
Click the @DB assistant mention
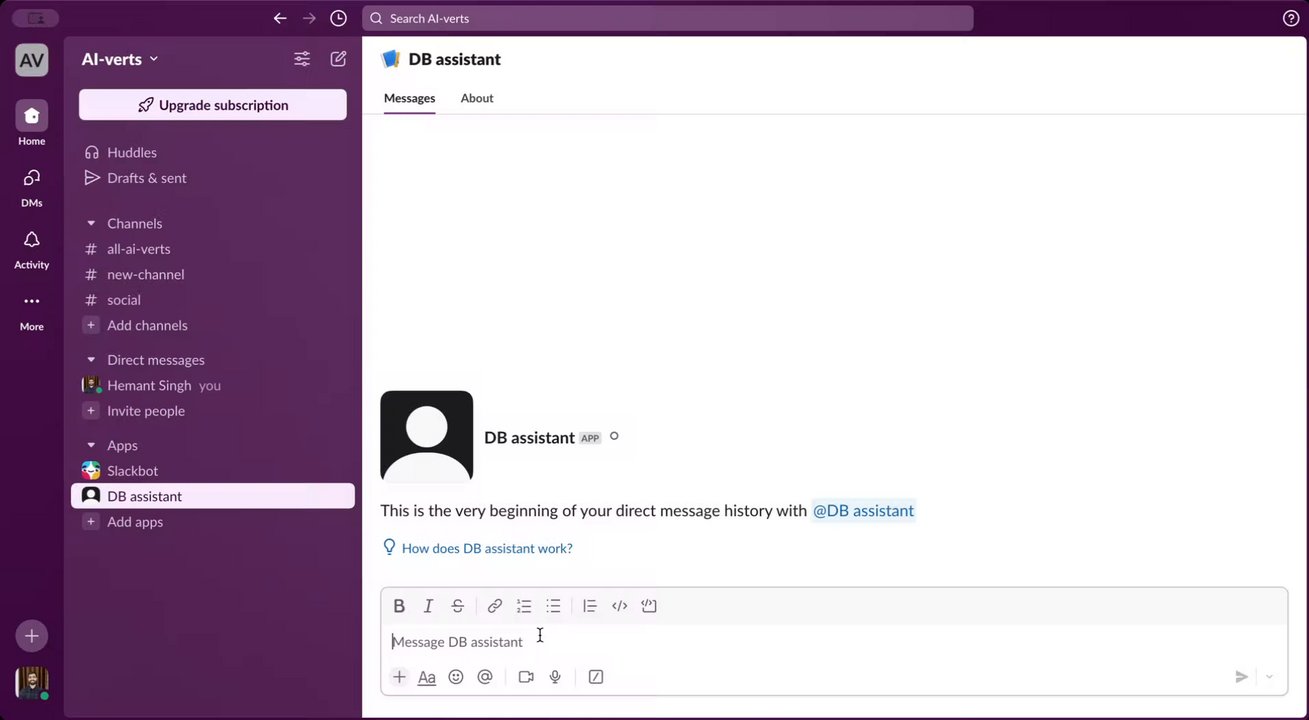pos(863,511)
